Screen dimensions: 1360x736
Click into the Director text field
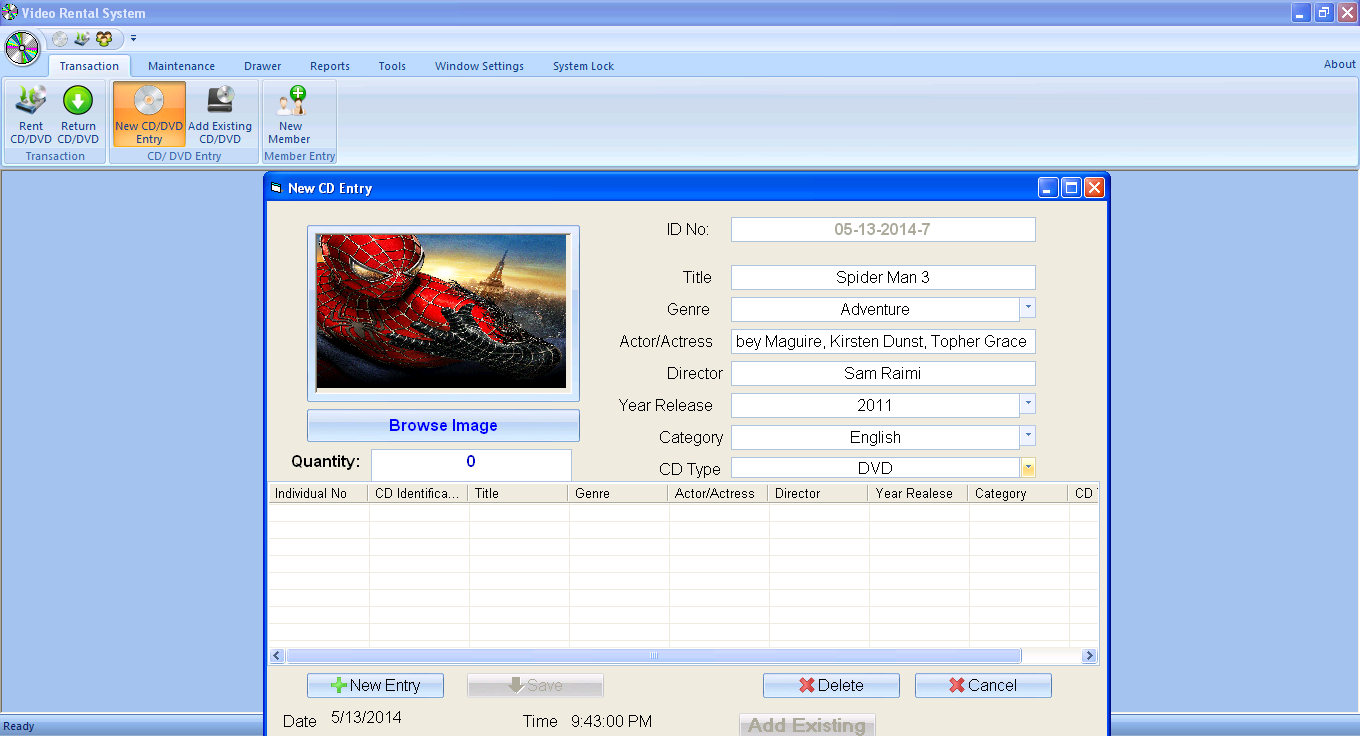pyautogui.click(x=882, y=373)
